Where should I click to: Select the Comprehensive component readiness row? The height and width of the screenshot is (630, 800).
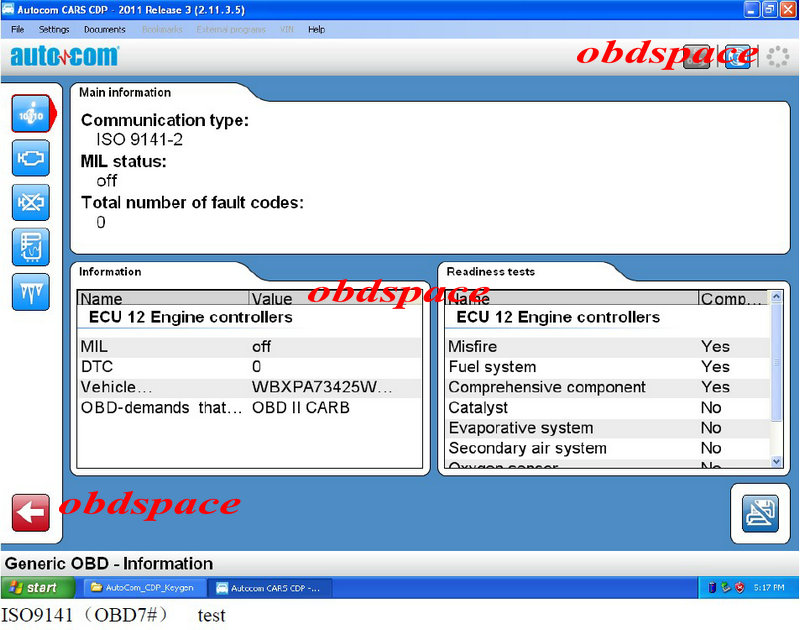607,387
